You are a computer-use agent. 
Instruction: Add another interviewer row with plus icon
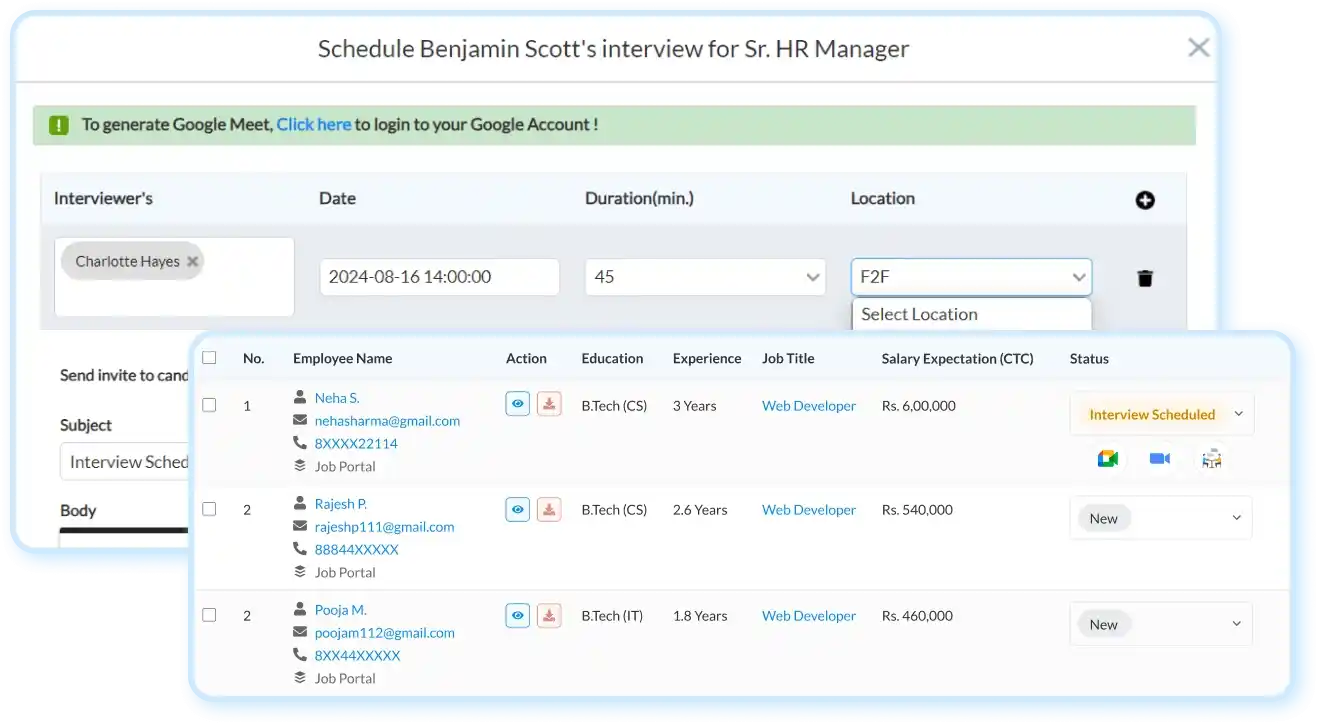click(1144, 198)
